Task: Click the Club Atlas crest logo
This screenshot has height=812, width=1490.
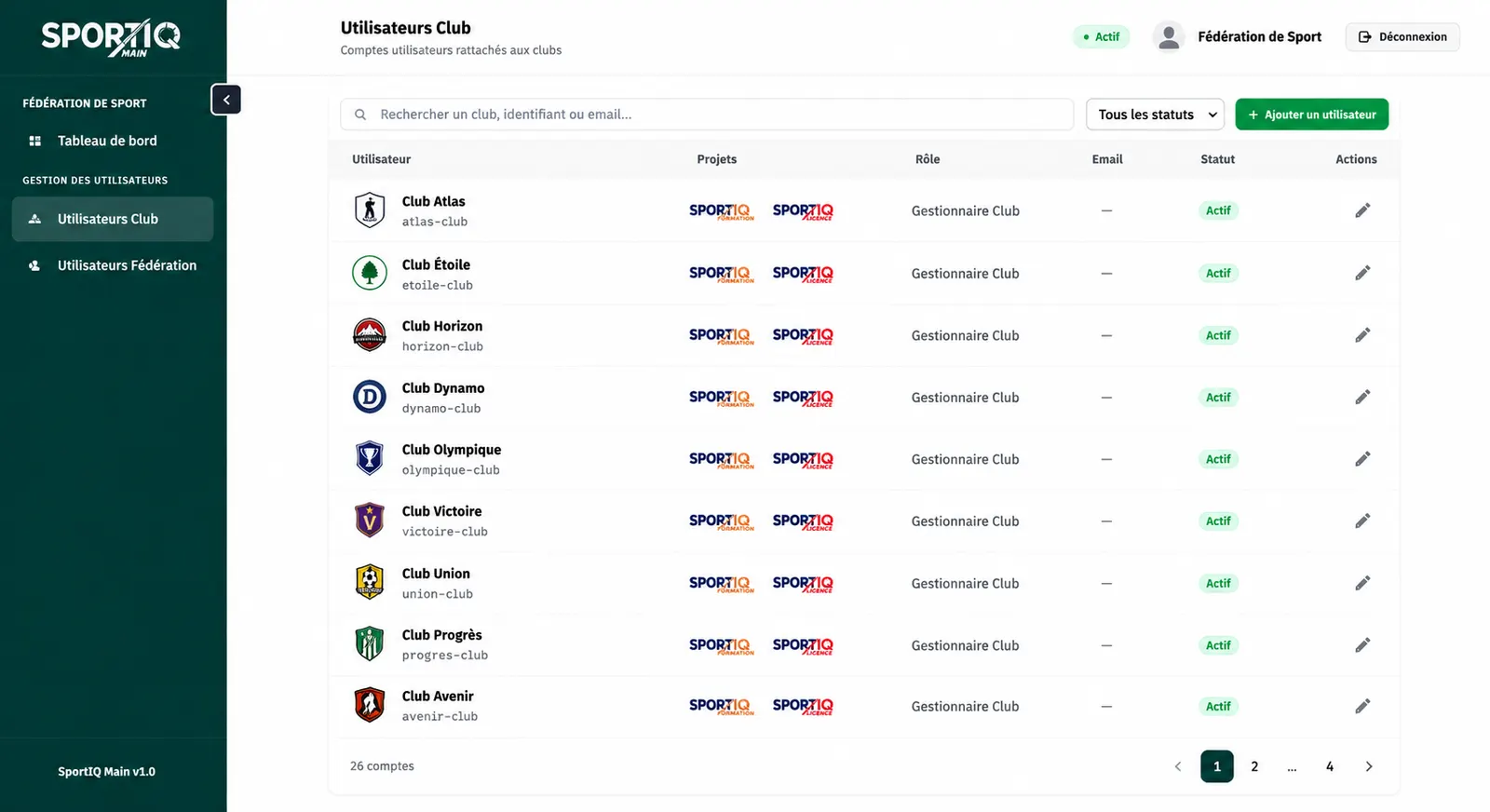Action: 370,210
